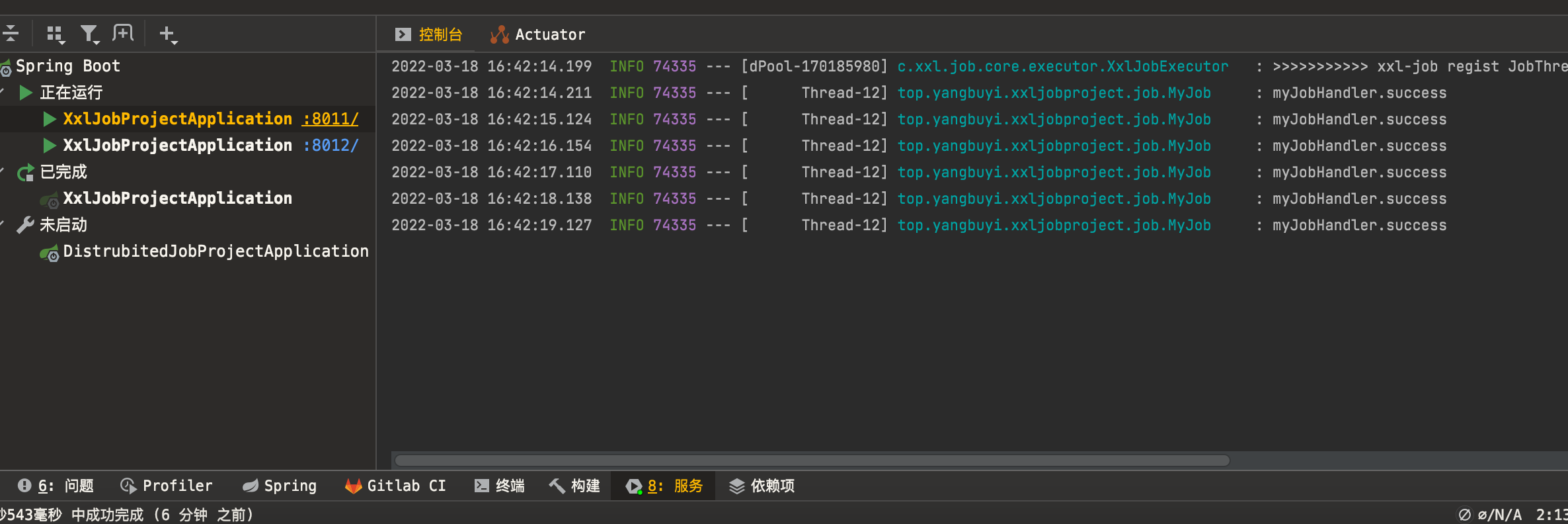Screen dimensions: 1568x524
Task: Click the console horizontal scrollbar thumb
Action: point(812,460)
